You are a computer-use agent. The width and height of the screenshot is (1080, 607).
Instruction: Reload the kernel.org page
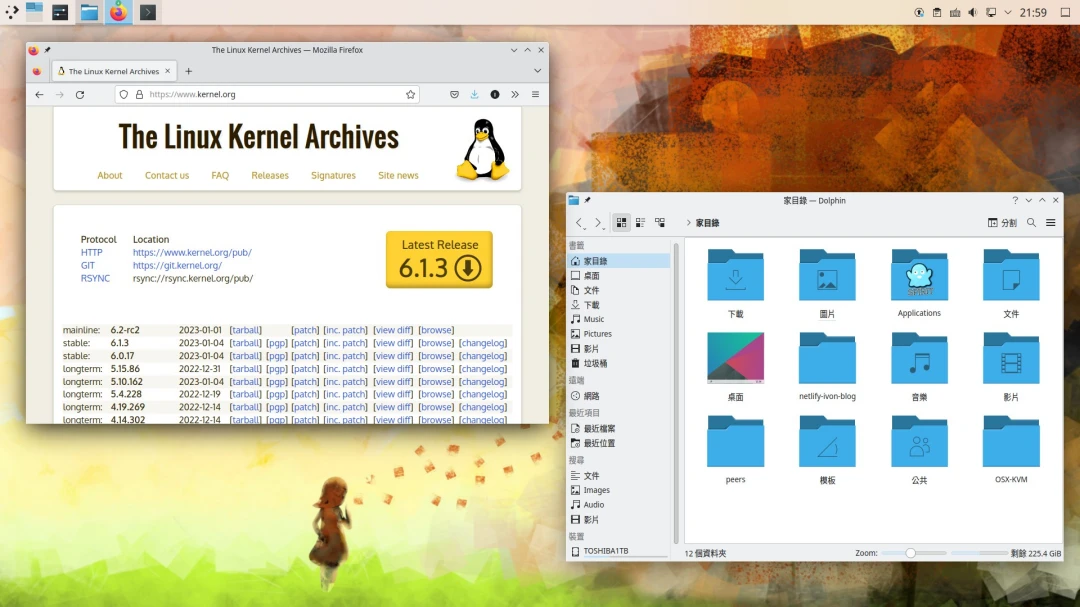pos(81,94)
